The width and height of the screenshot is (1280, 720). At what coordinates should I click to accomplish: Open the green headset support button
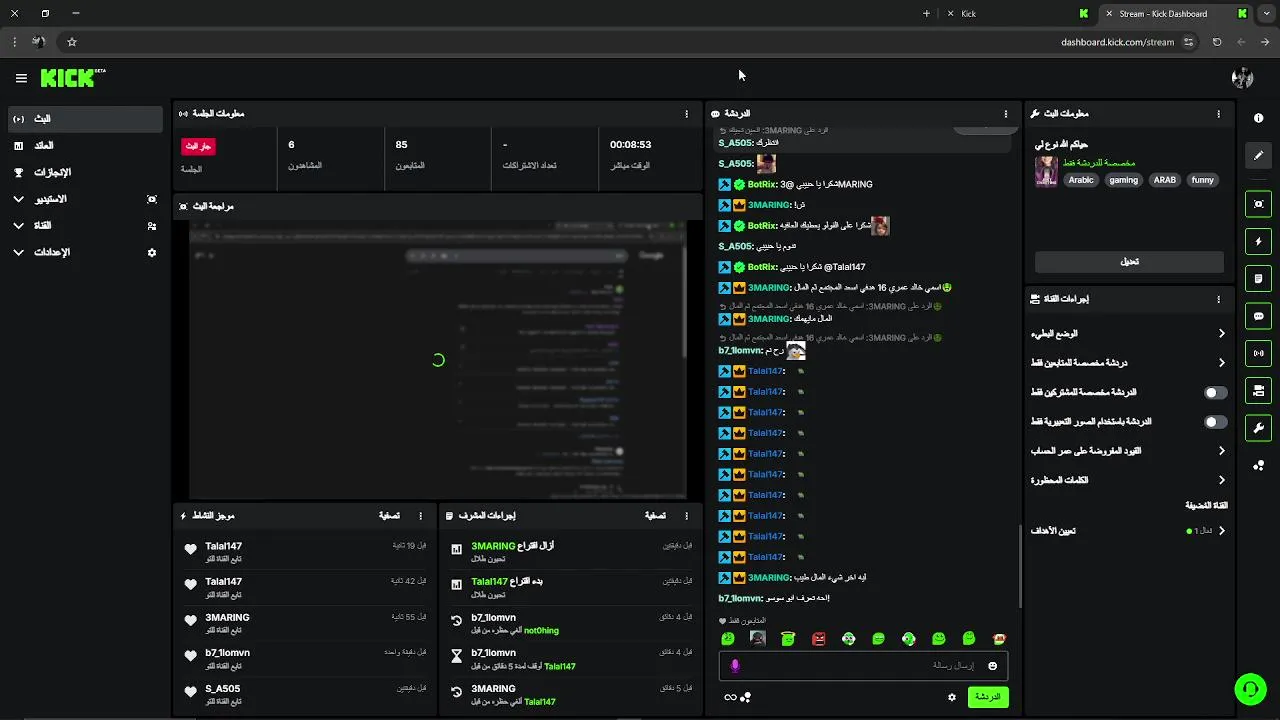1249,689
